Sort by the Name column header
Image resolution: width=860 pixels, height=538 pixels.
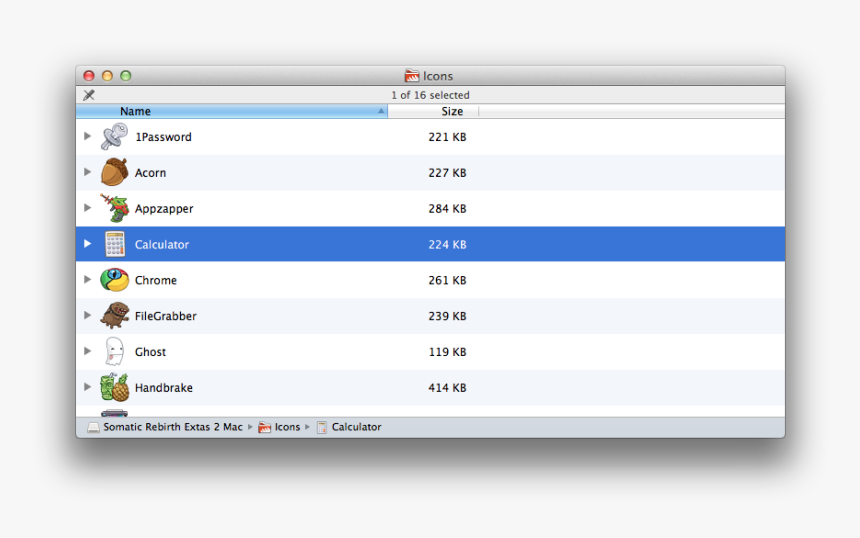(x=231, y=111)
